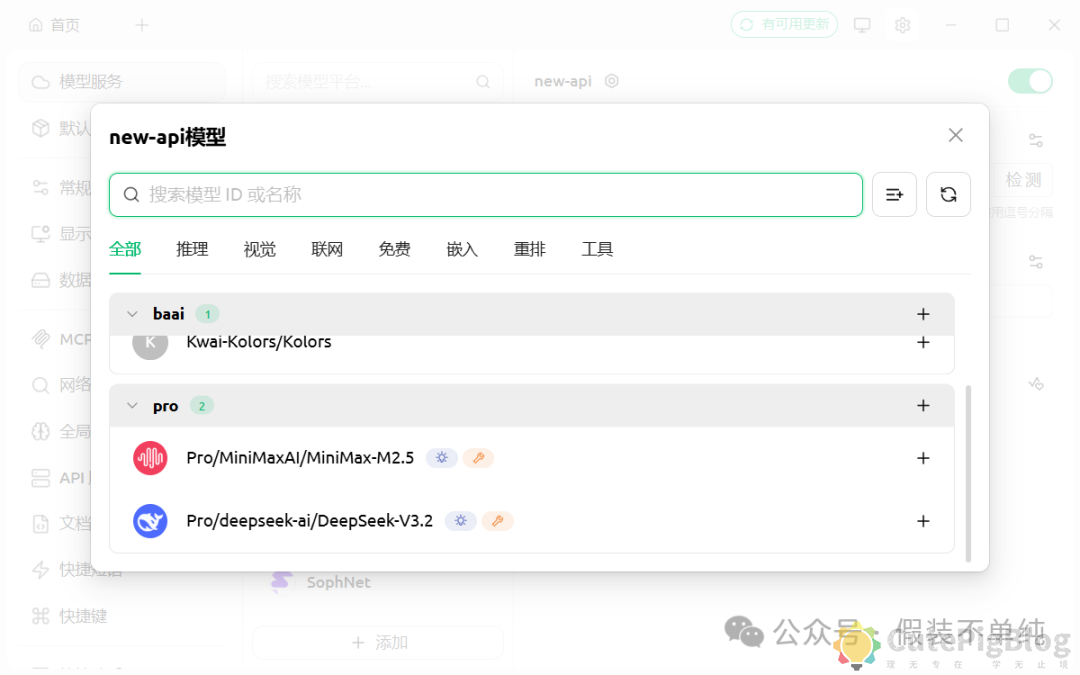Open the model list filter options icon

click(894, 194)
